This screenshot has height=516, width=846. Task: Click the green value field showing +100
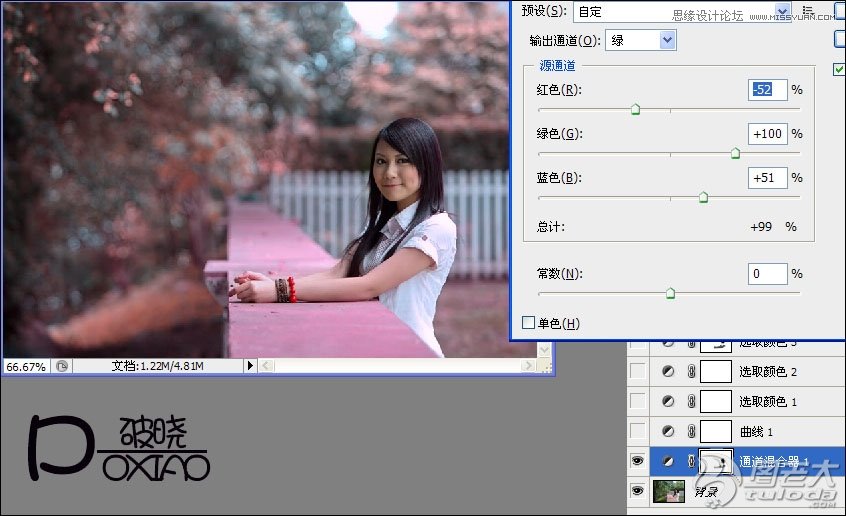[767, 134]
